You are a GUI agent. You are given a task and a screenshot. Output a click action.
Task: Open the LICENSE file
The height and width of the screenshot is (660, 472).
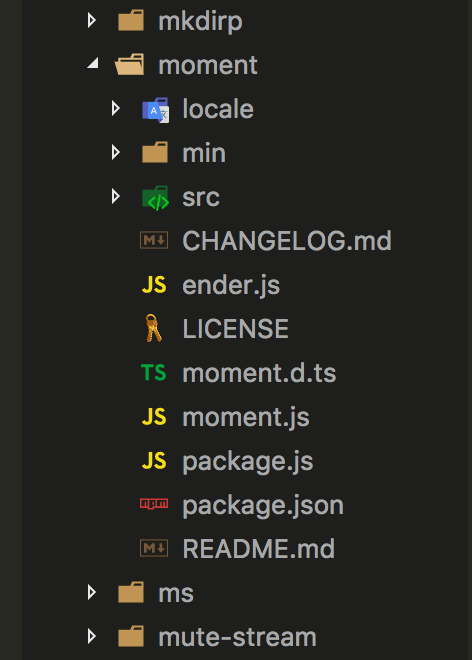pyautogui.click(x=236, y=329)
